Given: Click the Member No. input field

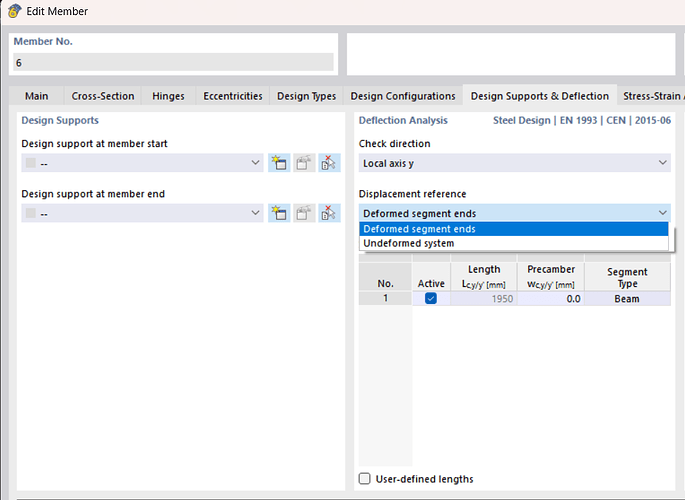Looking at the screenshot, I should (x=172, y=62).
